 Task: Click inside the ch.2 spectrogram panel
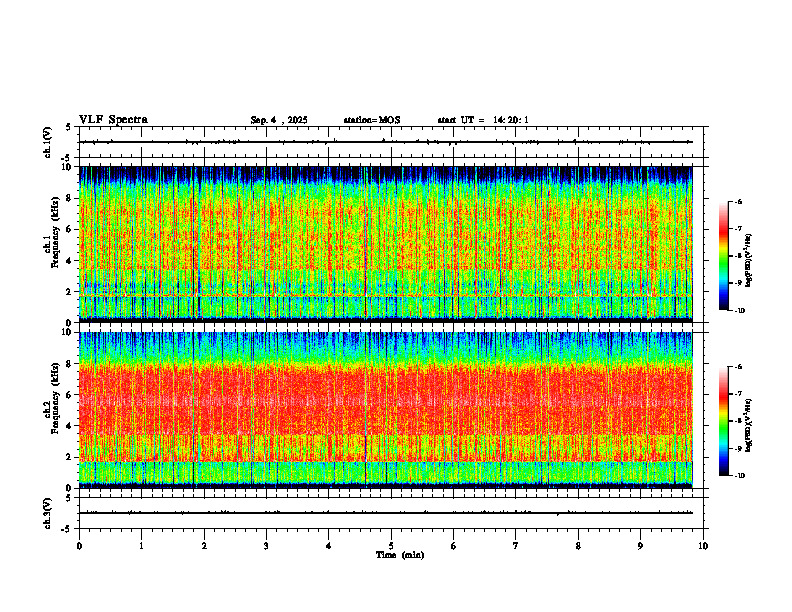click(386, 410)
